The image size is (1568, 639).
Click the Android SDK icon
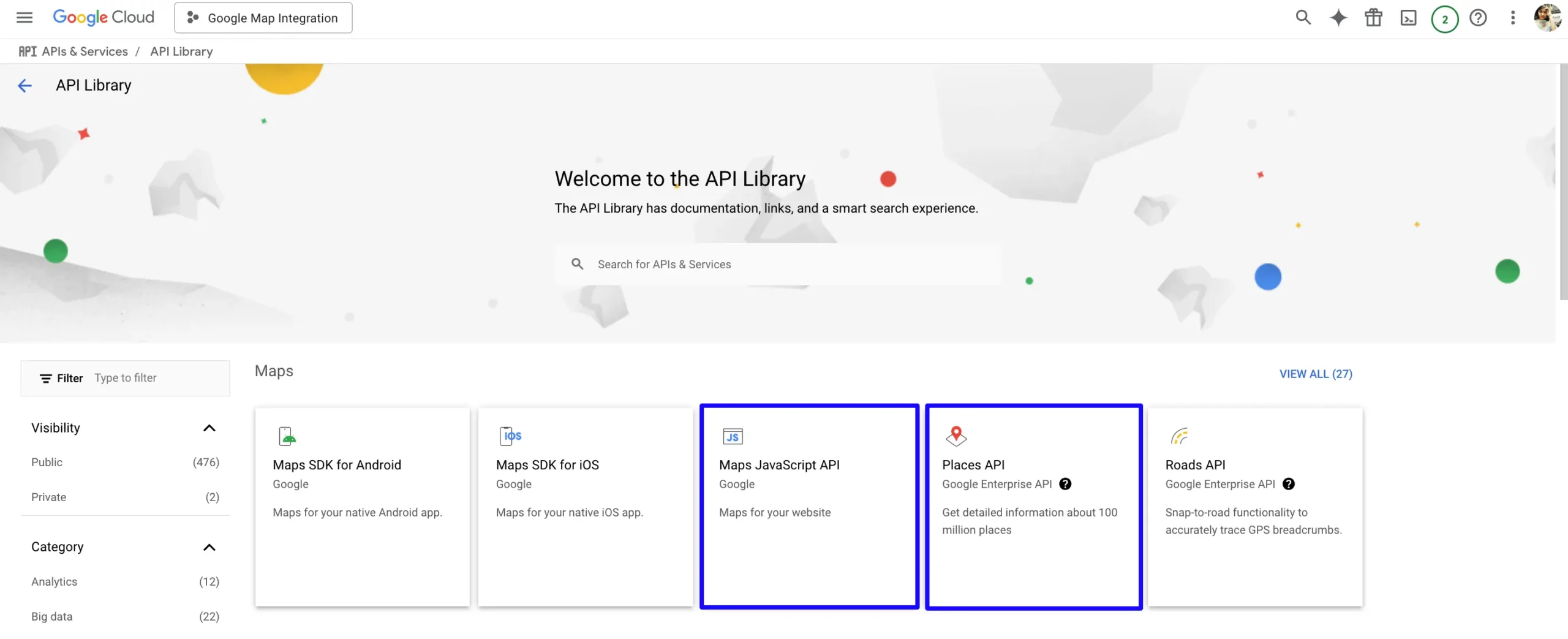click(287, 436)
